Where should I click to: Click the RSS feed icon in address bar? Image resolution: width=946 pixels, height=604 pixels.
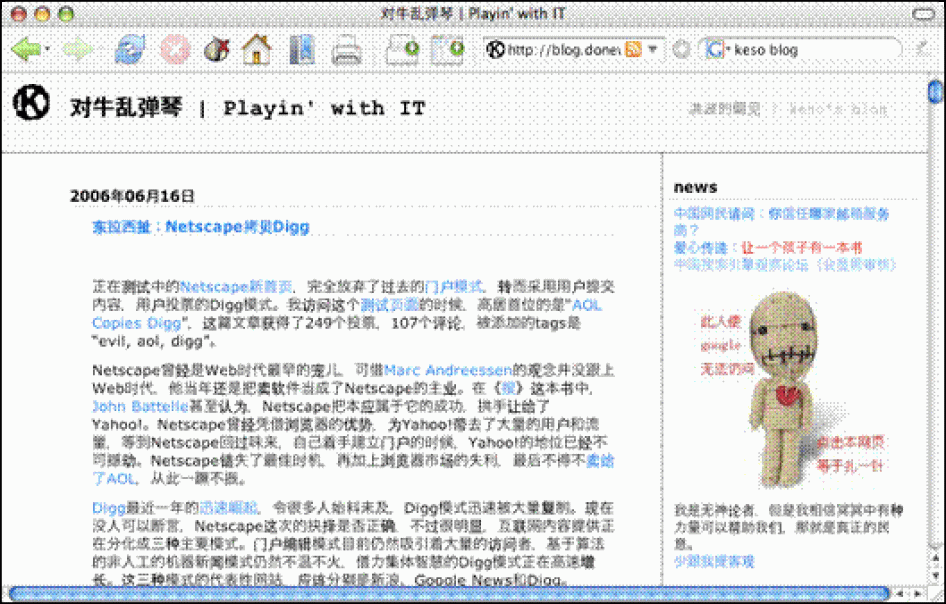[x=633, y=49]
